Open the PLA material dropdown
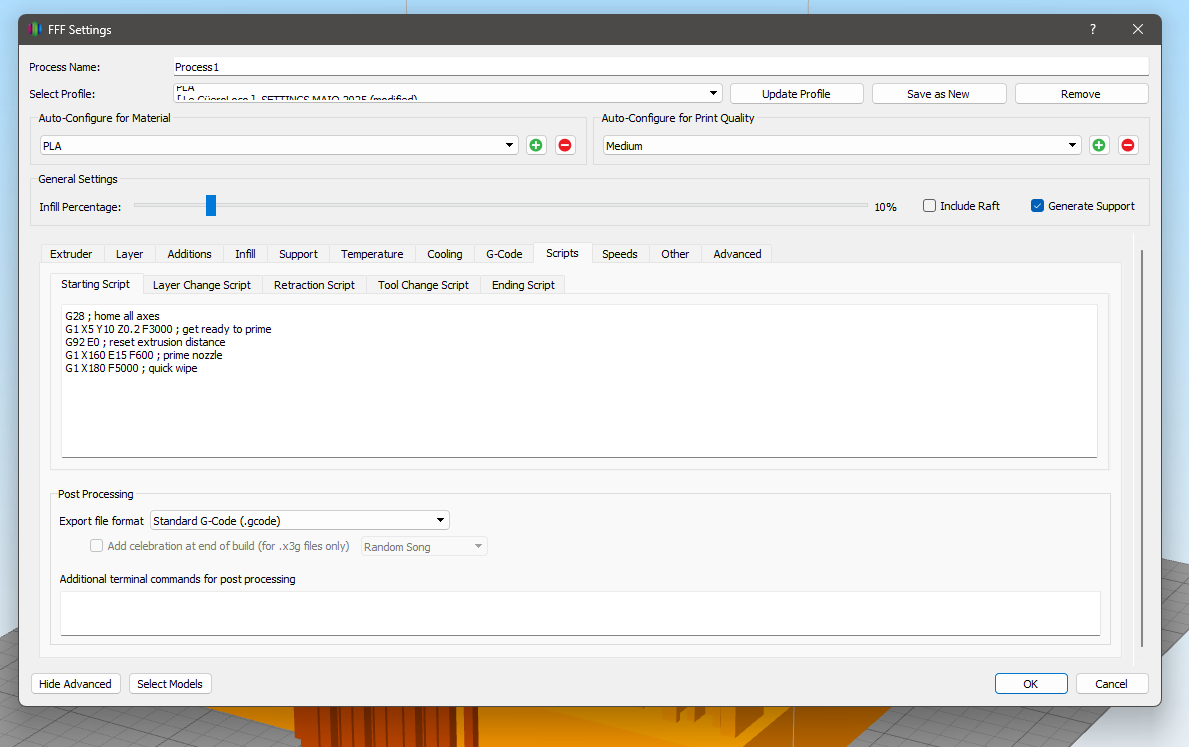 [279, 146]
